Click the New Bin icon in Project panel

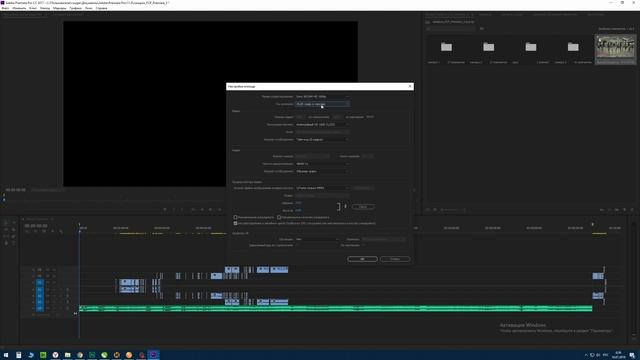point(617,210)
